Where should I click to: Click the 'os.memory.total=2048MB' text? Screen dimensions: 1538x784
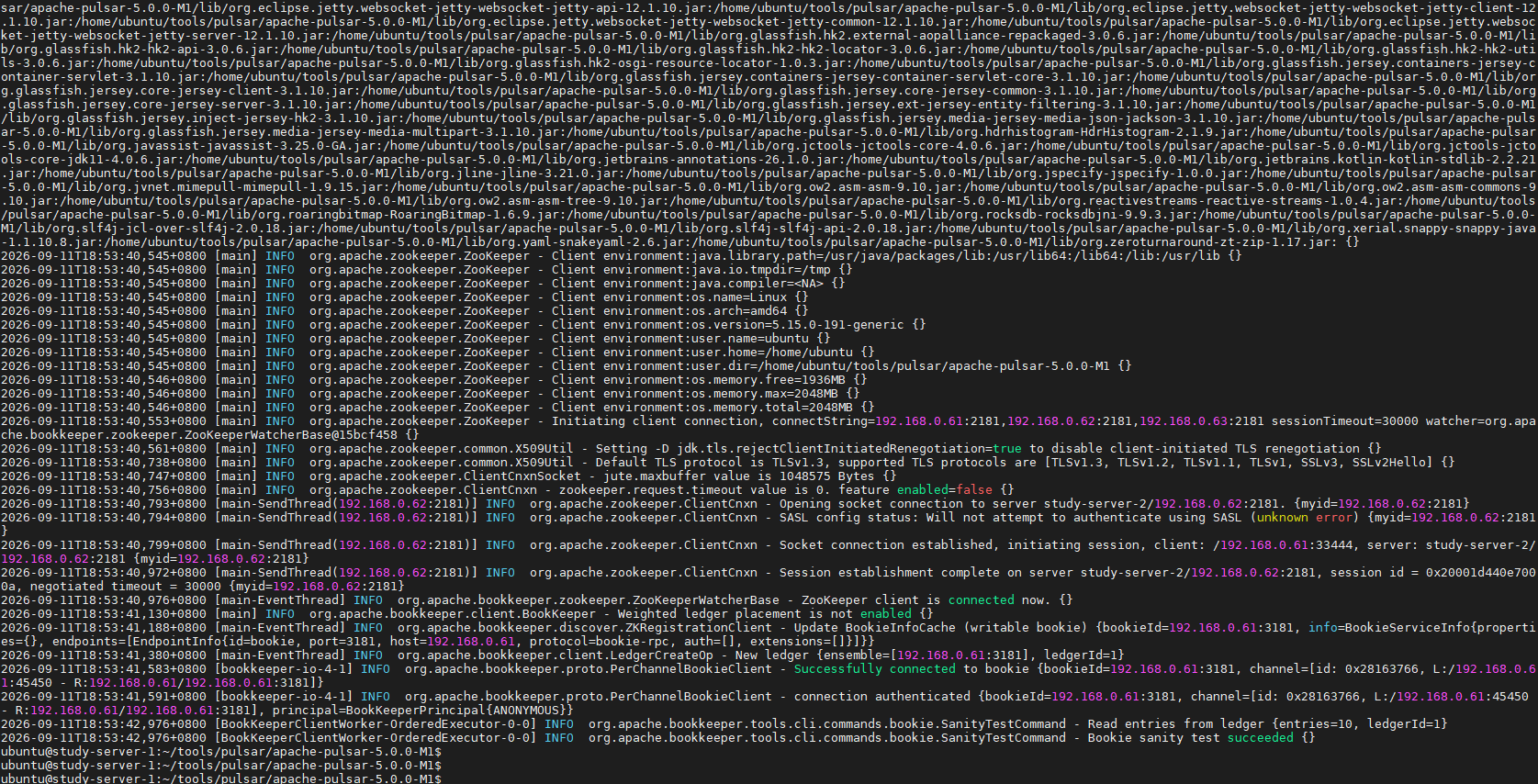tap(772, 408)
